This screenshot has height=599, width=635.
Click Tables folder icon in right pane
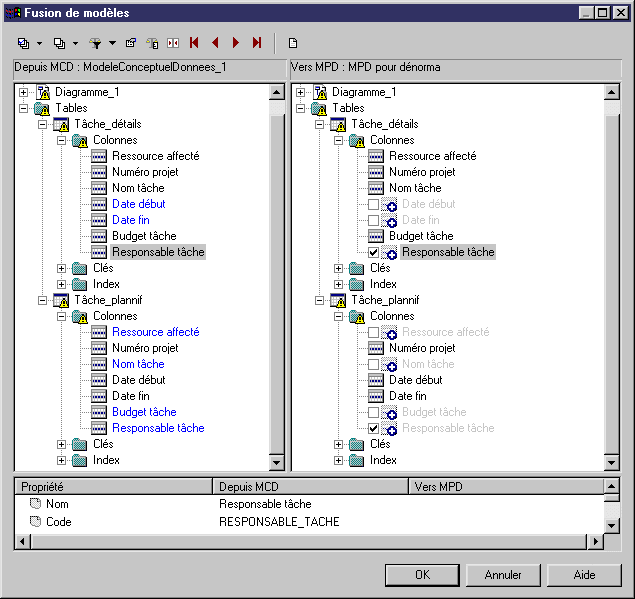point(319,108)
